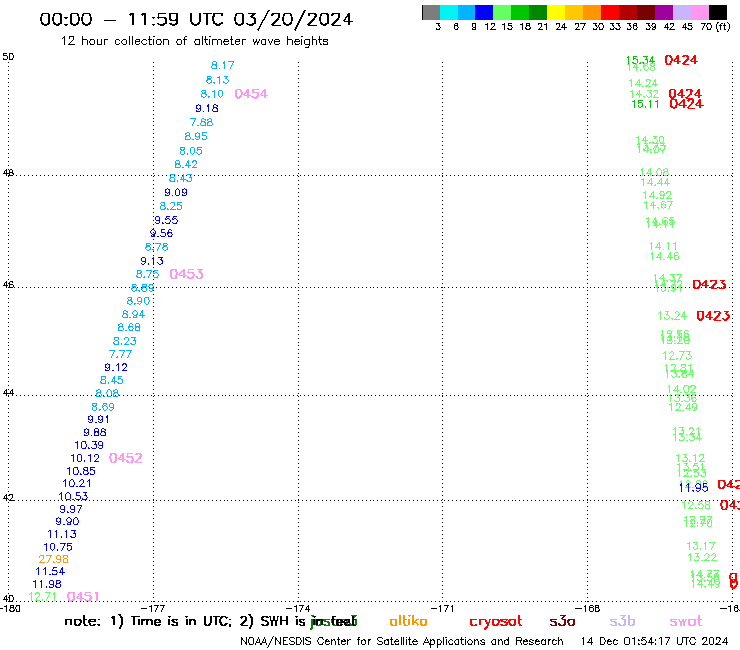Click the gray swatch in the color scale
This screenshot has width=740, height=650.
click(x=431, y=12)
